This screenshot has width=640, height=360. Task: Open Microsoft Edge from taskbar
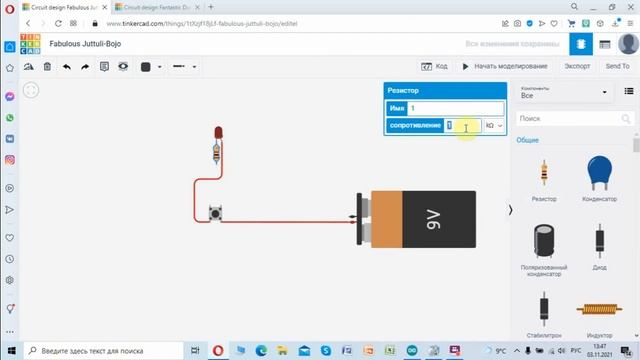pyautogui.click(x=261, y=350)
